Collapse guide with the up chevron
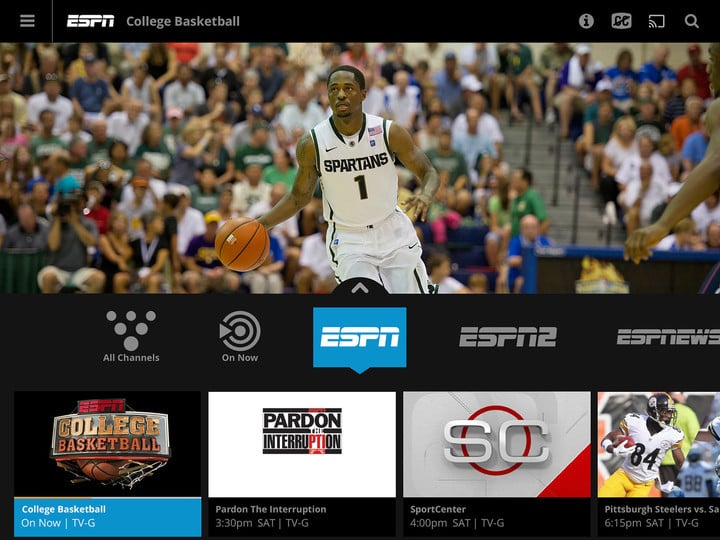 pos(360,287)
